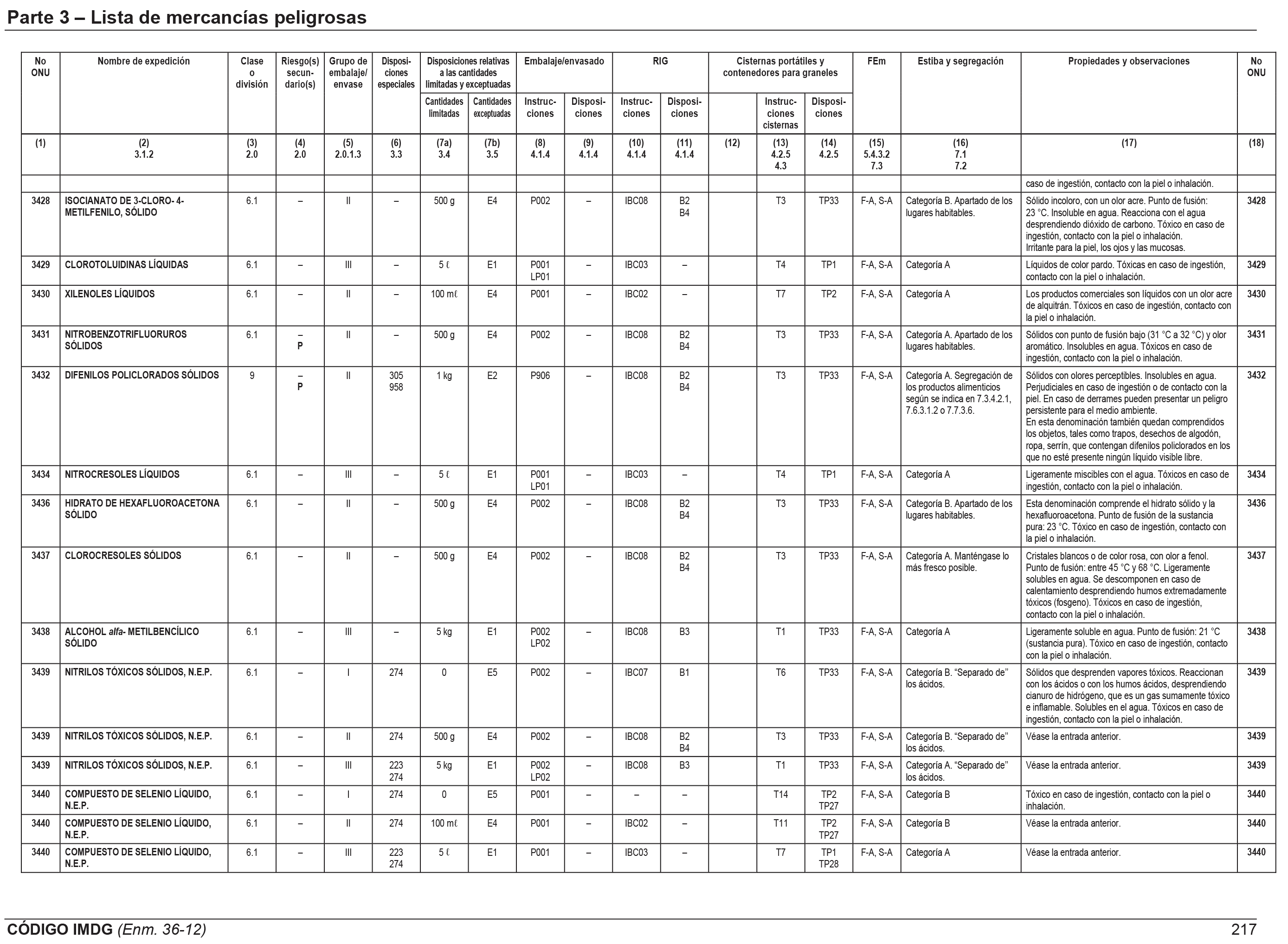Click 'DIFENILOS POLICLORADOS SÓLIDOS' name cell
1288x944 pixels.
click(x=142, y=375)
